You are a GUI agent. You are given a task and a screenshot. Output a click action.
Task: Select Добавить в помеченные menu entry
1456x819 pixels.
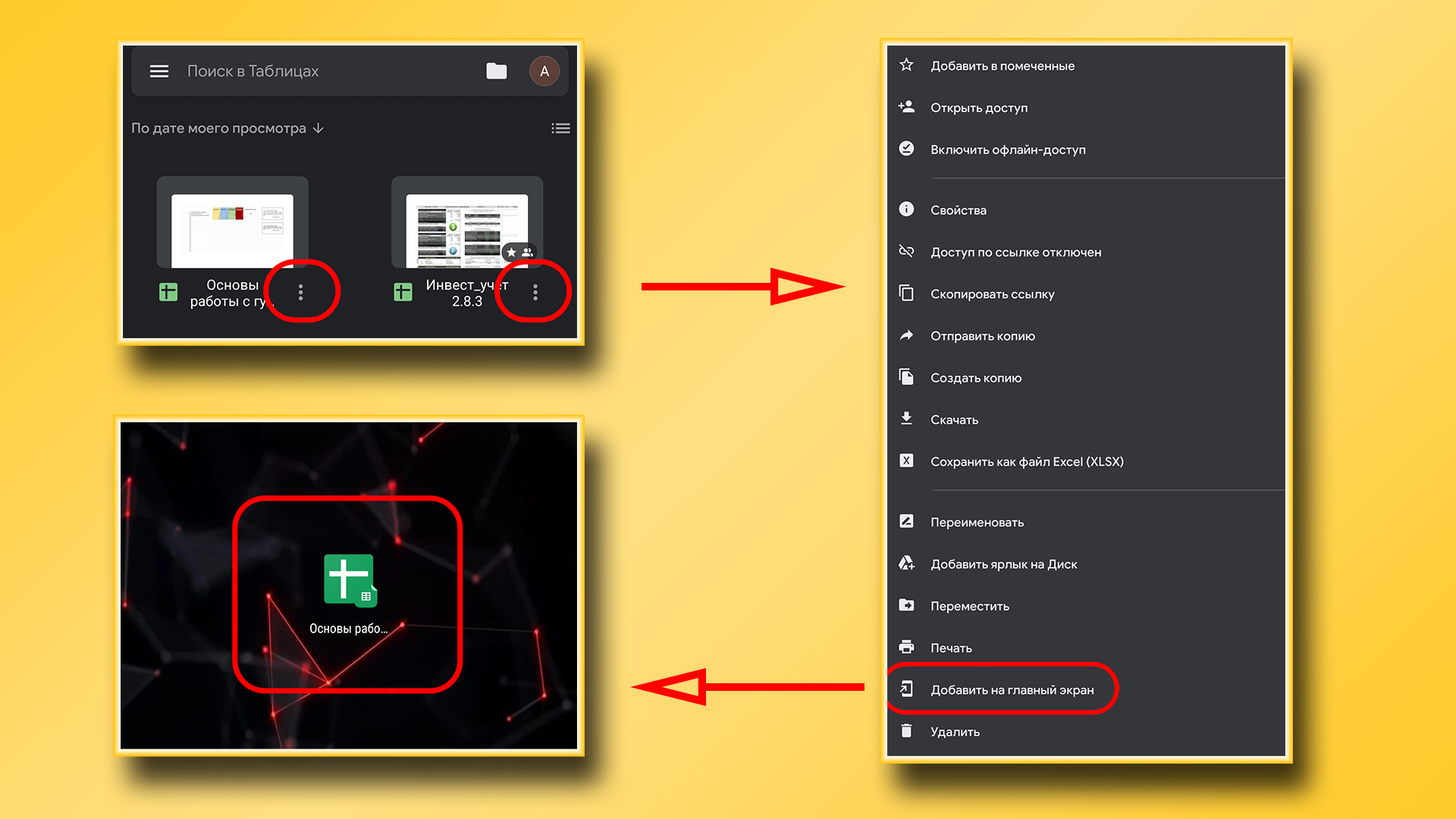(x=1086, y=66)
